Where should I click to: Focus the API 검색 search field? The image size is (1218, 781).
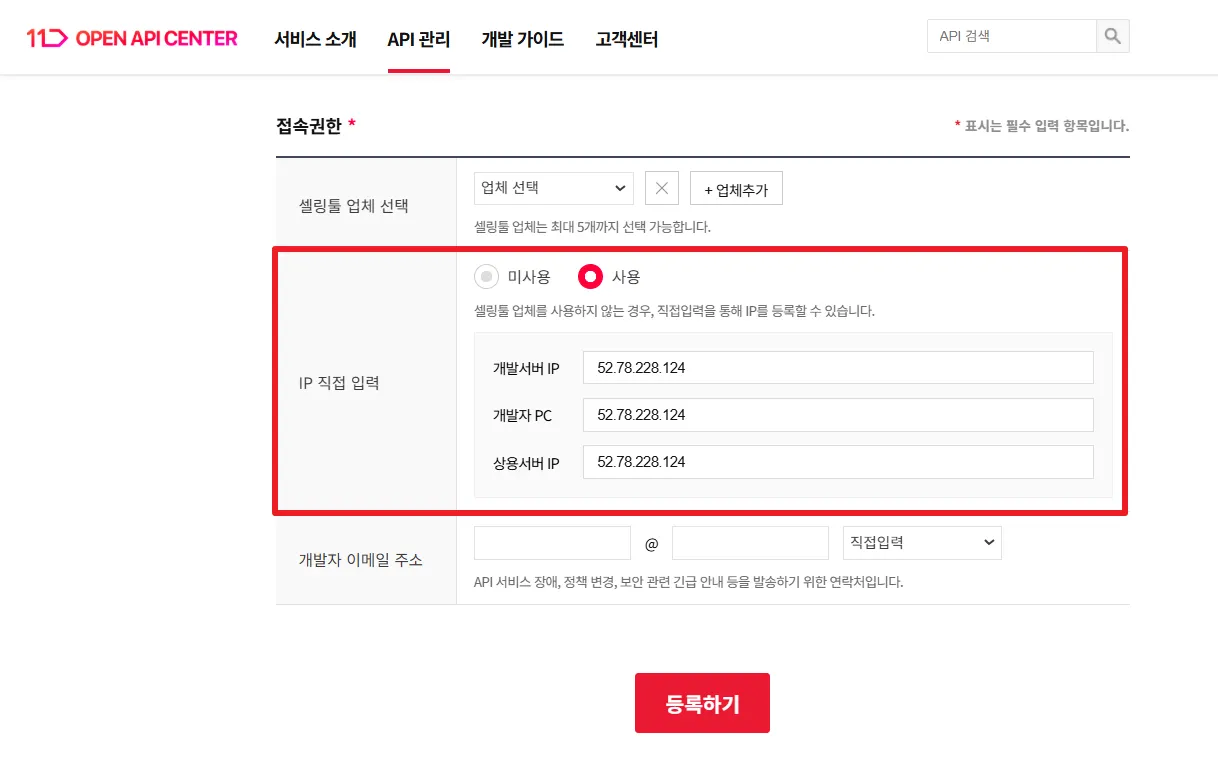[x=1012, y=37]
